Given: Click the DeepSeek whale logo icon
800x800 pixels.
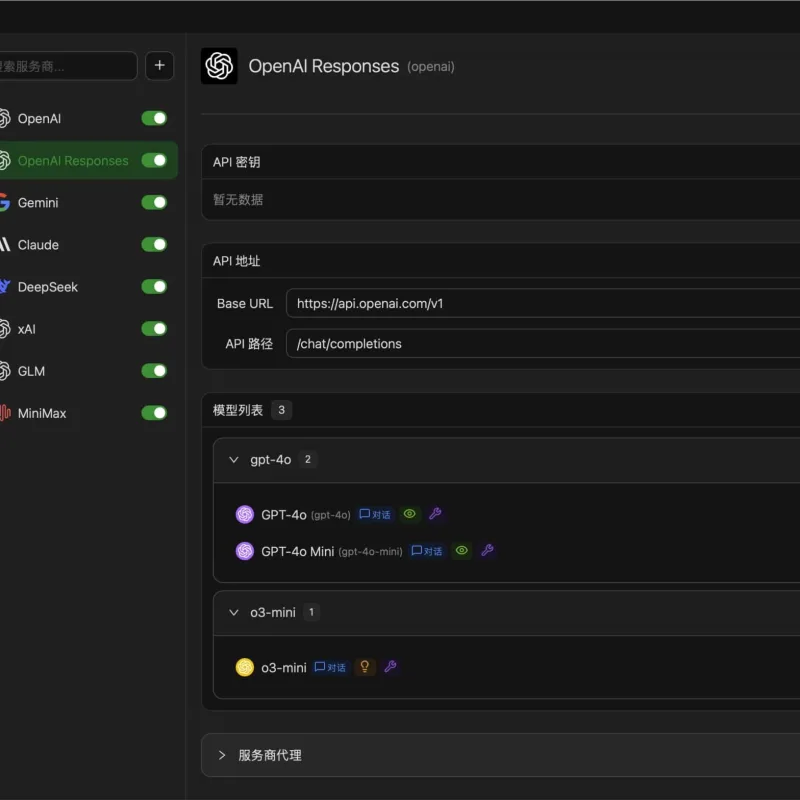Looking at the screenshot, I should (x=5, y=286).
